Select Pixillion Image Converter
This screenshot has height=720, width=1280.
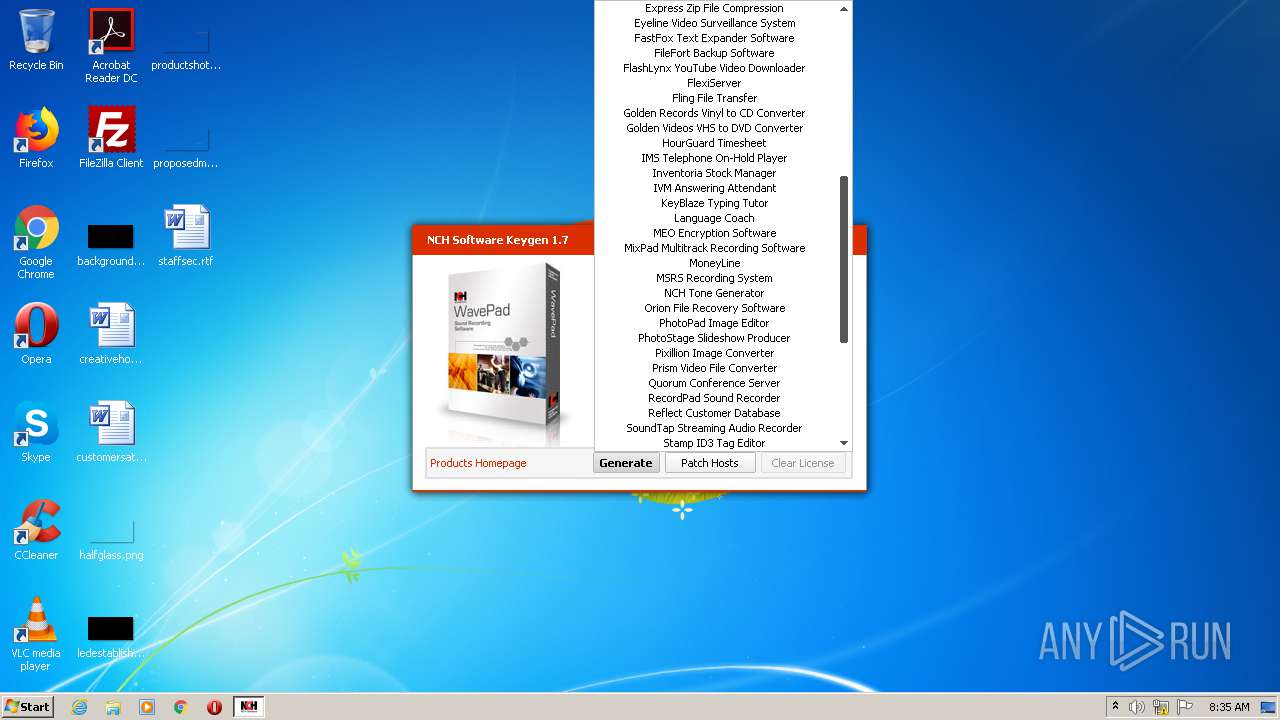click(x=714, y=353)
